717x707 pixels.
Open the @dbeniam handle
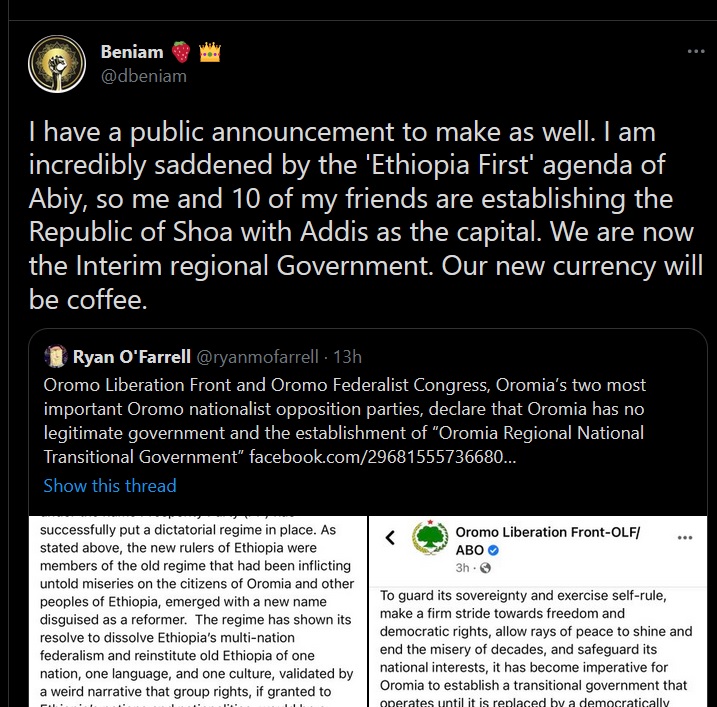click(x=143, y=75)
